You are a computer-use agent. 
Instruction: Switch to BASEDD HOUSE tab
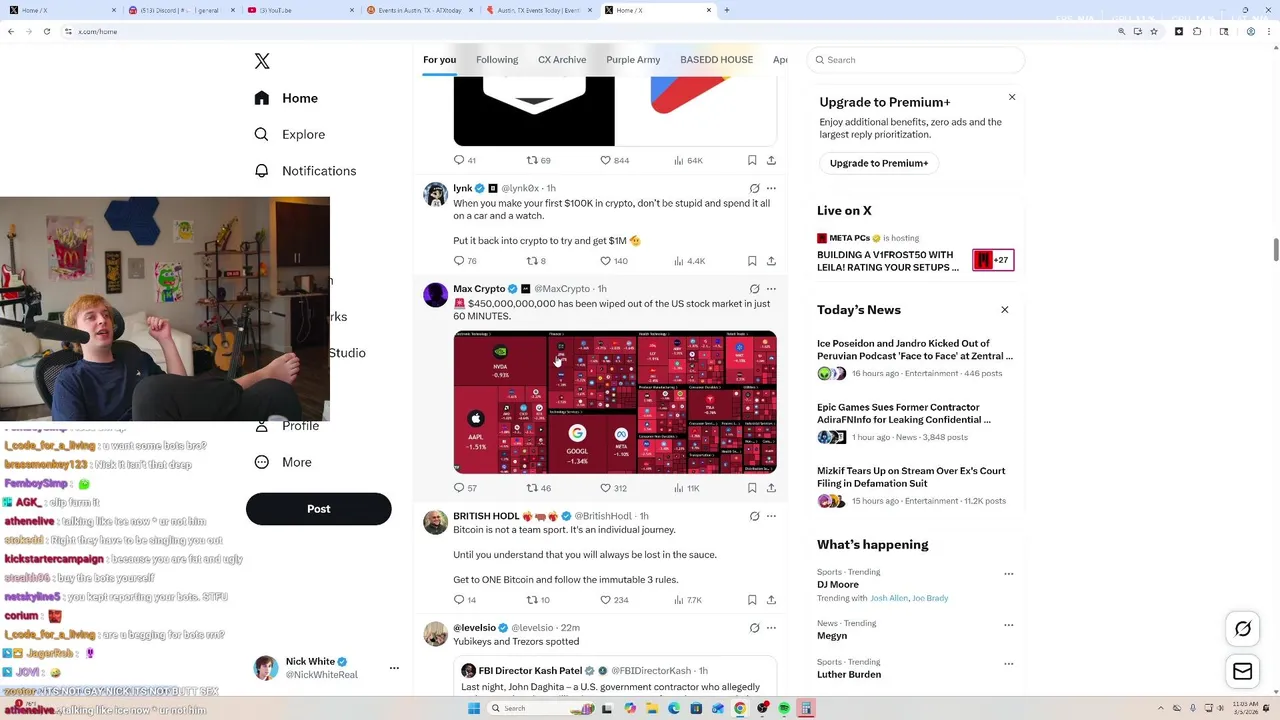(x=716, y=60)
